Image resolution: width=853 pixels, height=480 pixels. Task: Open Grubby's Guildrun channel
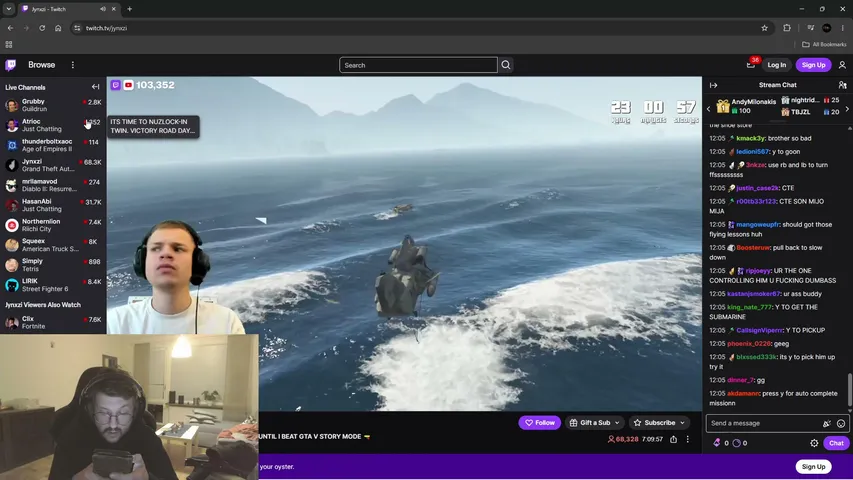pos(53,105)
